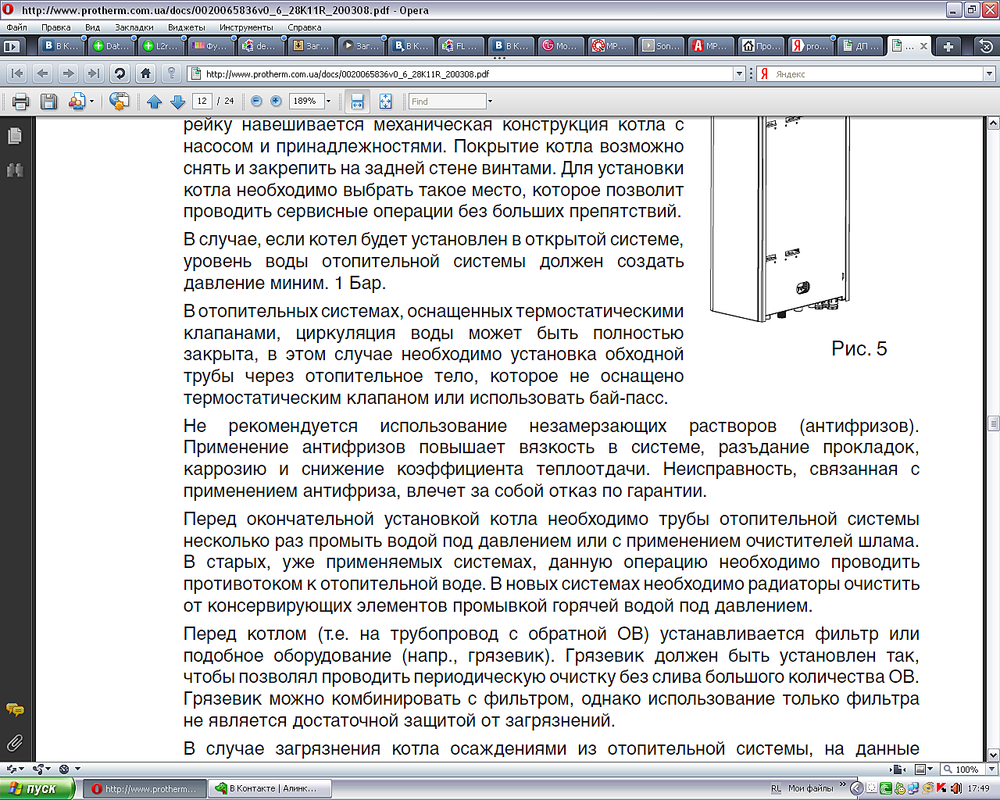Toggle the fit-page display mode
Screen dimensions: 1000x800
383,100
